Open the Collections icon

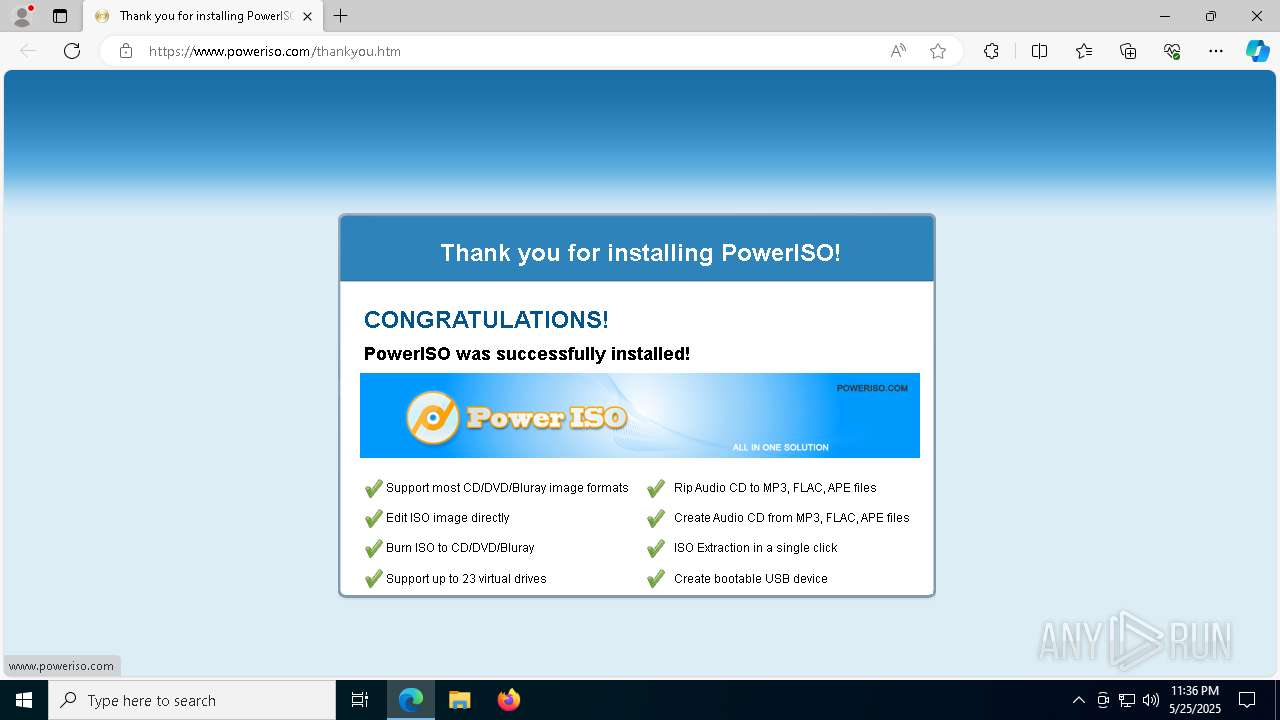point(1128,51)
